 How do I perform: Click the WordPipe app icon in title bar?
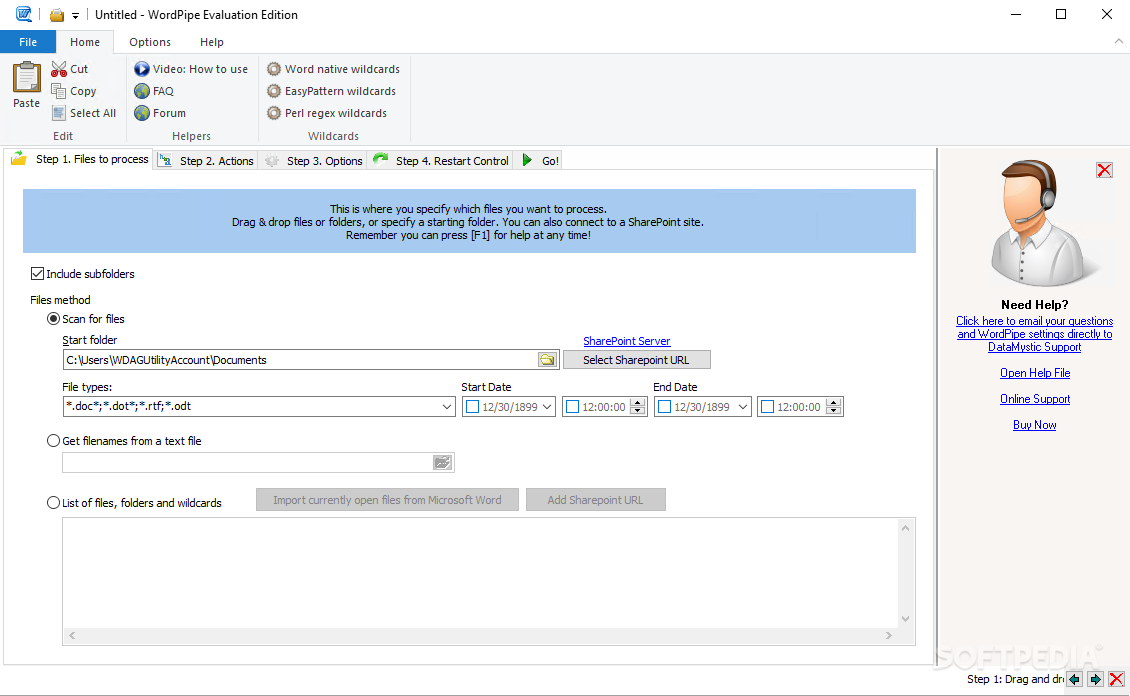(x=24, y=14)
